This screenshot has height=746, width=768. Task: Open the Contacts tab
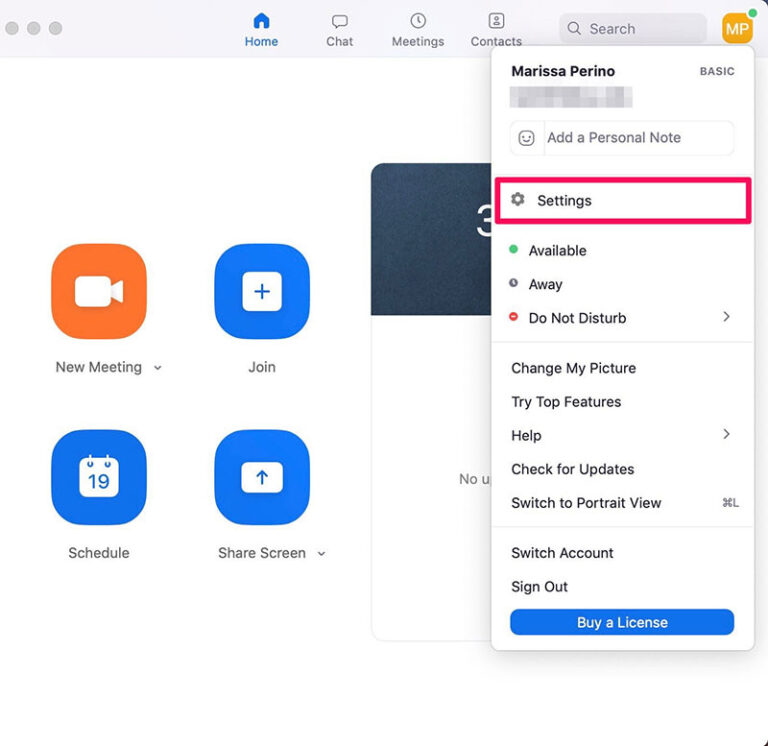(496, 30)
